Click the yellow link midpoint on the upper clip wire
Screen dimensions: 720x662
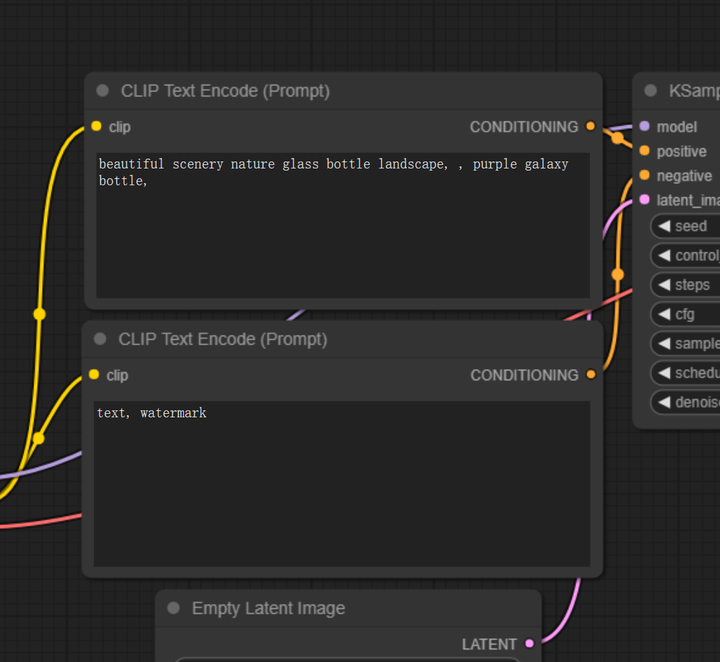pos(39,314)
